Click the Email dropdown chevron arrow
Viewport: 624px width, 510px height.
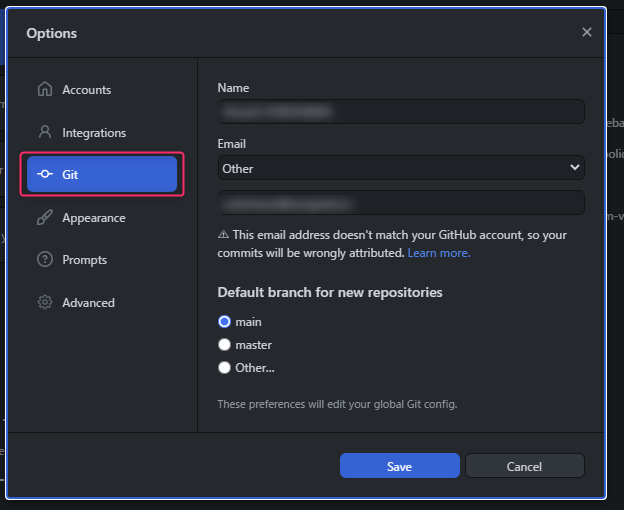click(574, 167)
